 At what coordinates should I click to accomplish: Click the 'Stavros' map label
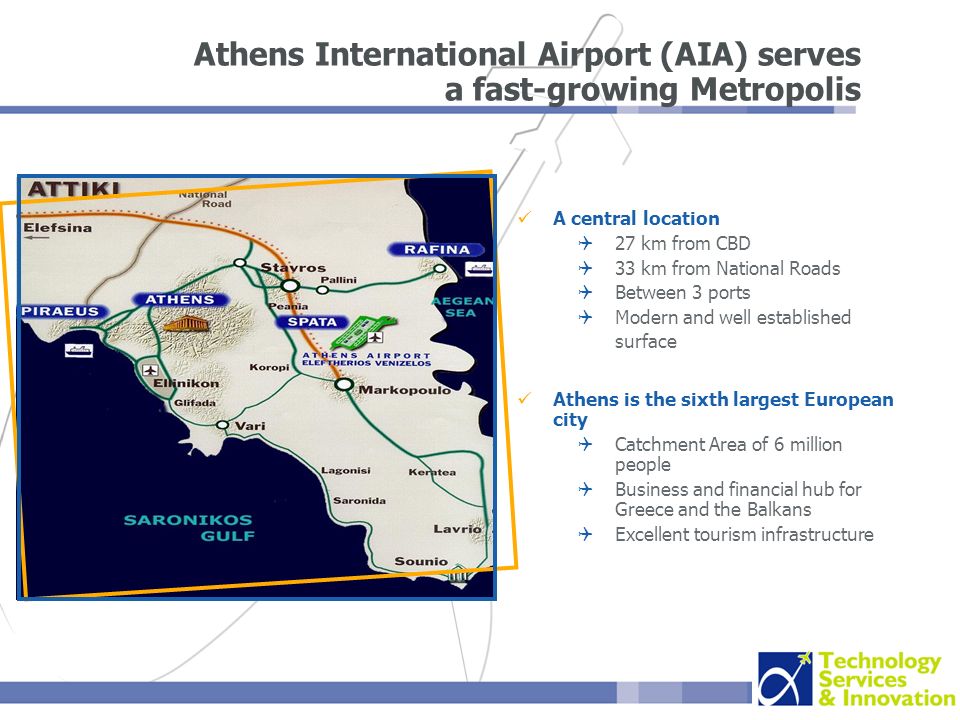(x=293, y=268)
